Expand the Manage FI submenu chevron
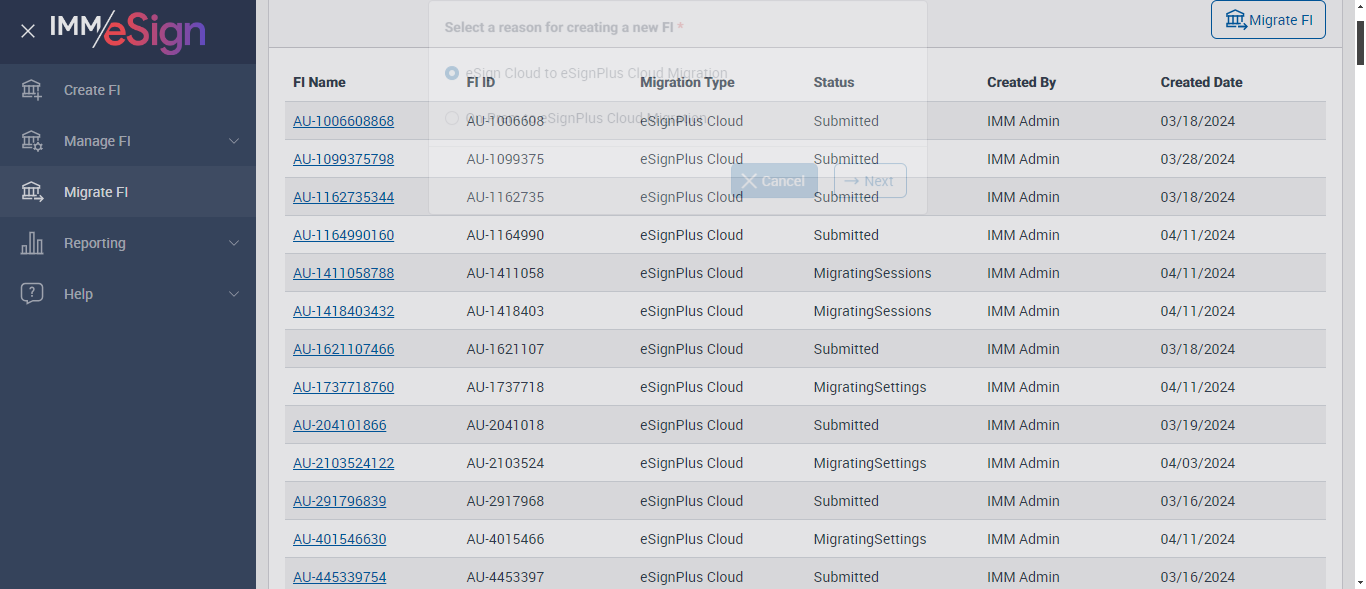The width and height of the screenshot is (1366, 589). click(234, 141)
